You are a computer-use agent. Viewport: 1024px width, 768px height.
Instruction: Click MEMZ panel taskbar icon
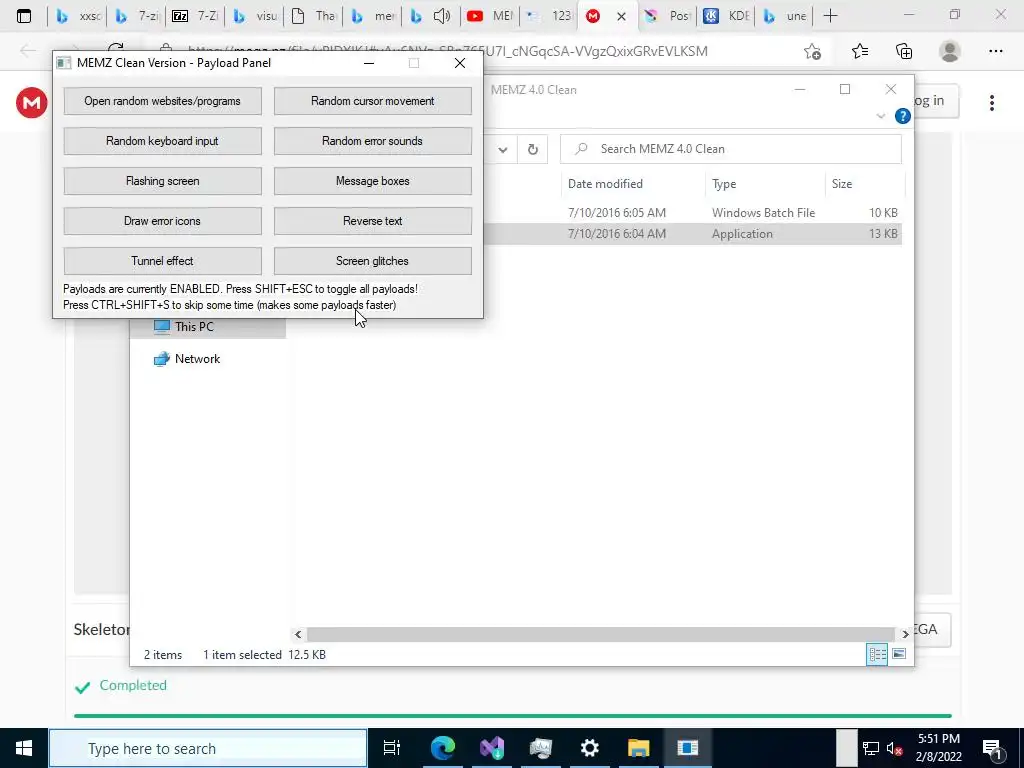pos(687,748)
